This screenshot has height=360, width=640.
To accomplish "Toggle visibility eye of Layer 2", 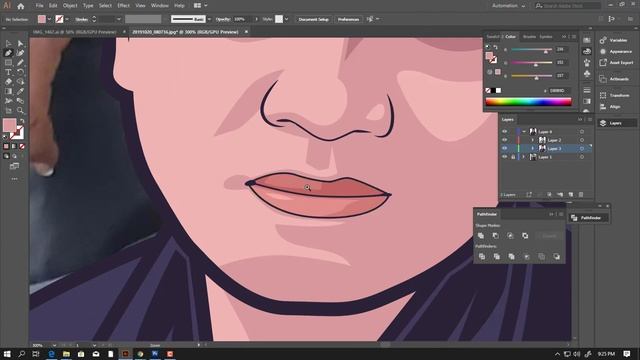I will pos(505,140).
